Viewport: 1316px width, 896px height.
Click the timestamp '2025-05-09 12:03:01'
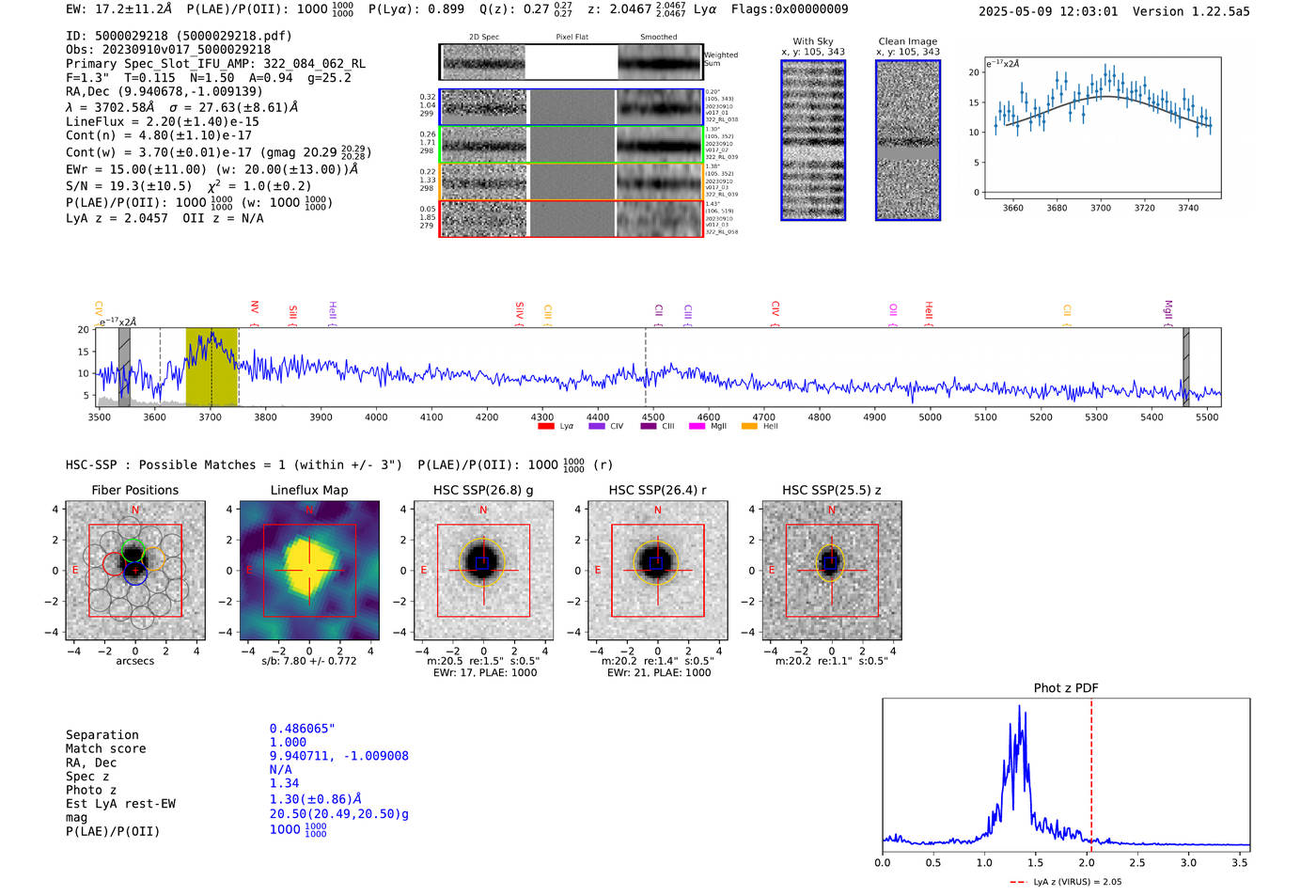point(1048,12)
